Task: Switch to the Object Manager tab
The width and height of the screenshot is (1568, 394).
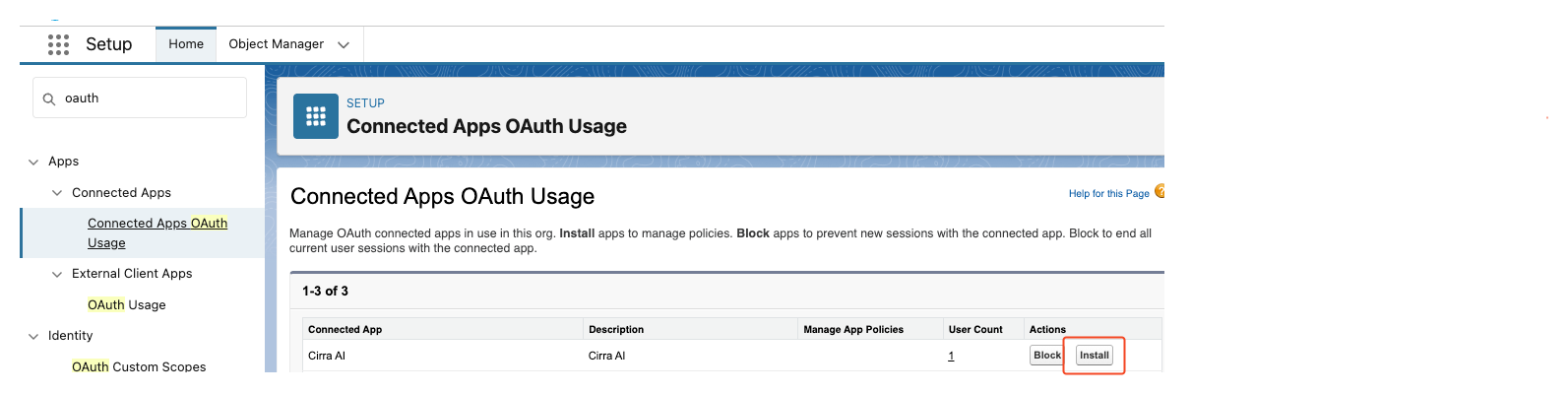Action: click(x=276, y=44)
